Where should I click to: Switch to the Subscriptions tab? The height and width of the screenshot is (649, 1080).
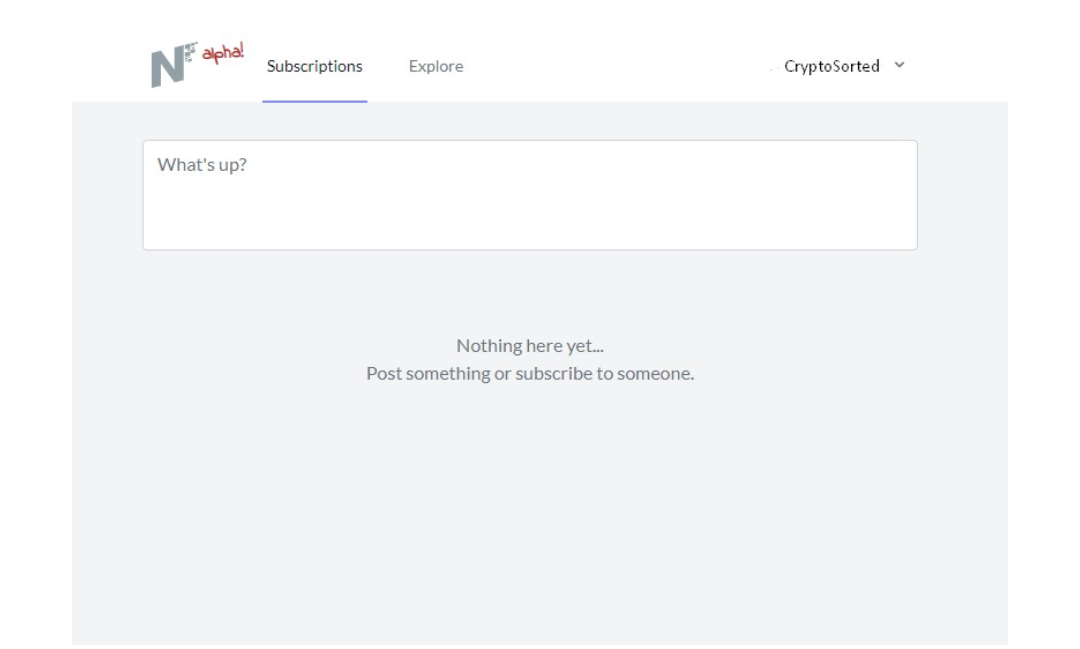(314, 66)
